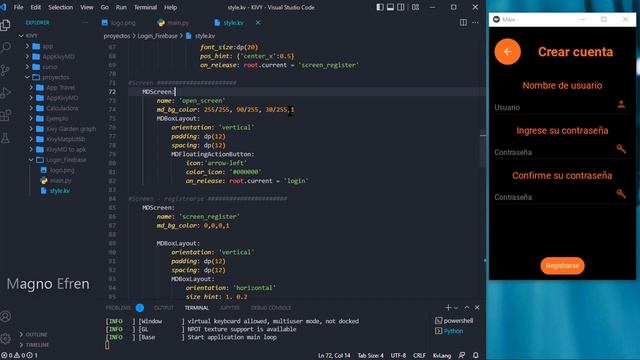Open the terminal launch profile dropdown
Screen dimensions: 640x360
pyautogui.click(x=456, y=308)
